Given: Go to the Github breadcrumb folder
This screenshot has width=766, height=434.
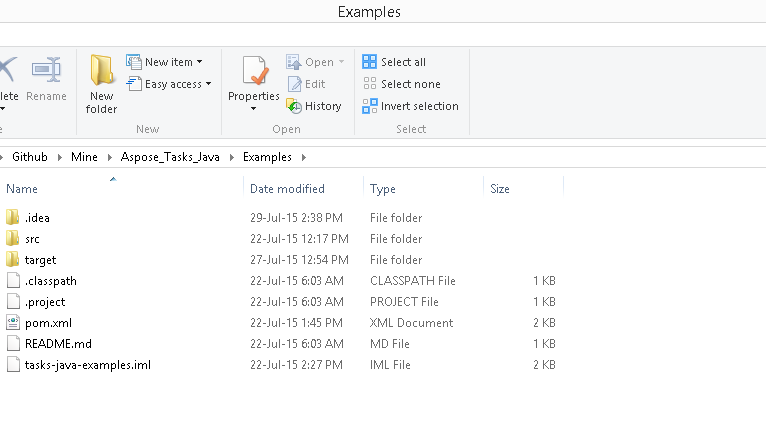Looking at the screenshot, I should click(30, 157).
